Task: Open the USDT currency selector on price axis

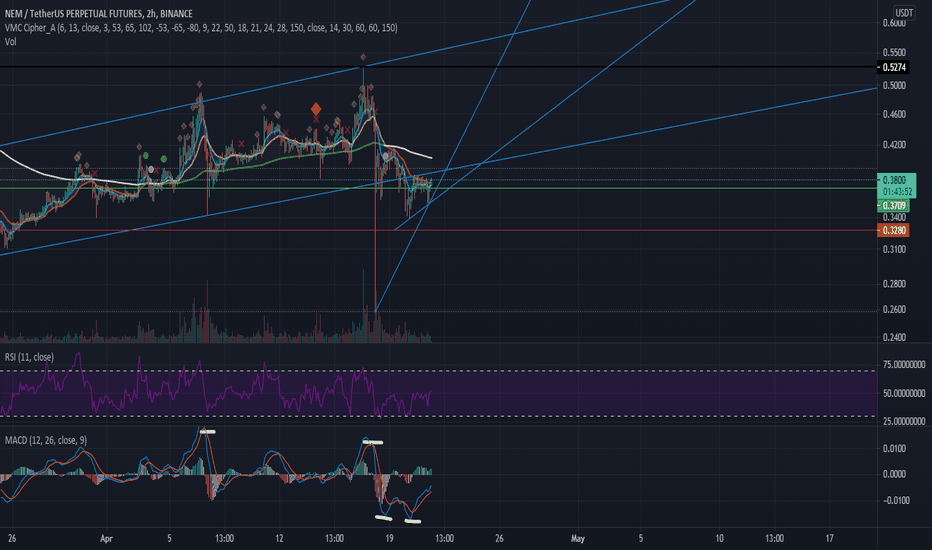Action: [x=904, y=13]
